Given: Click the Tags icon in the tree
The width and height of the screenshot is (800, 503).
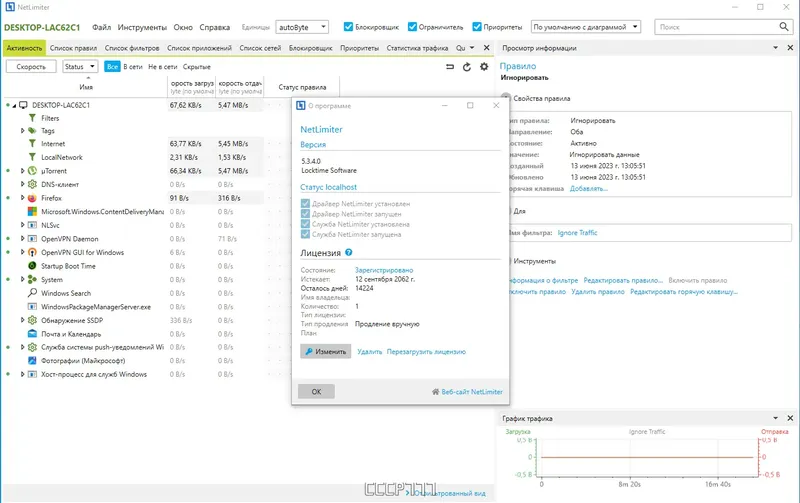Looking at the screenshot, I should (32, 131).
